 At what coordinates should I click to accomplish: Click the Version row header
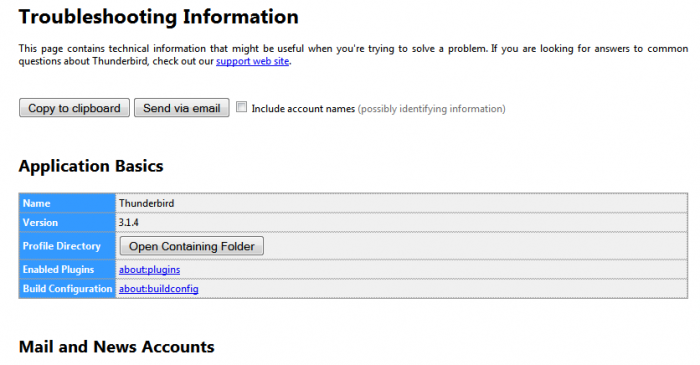67,222
